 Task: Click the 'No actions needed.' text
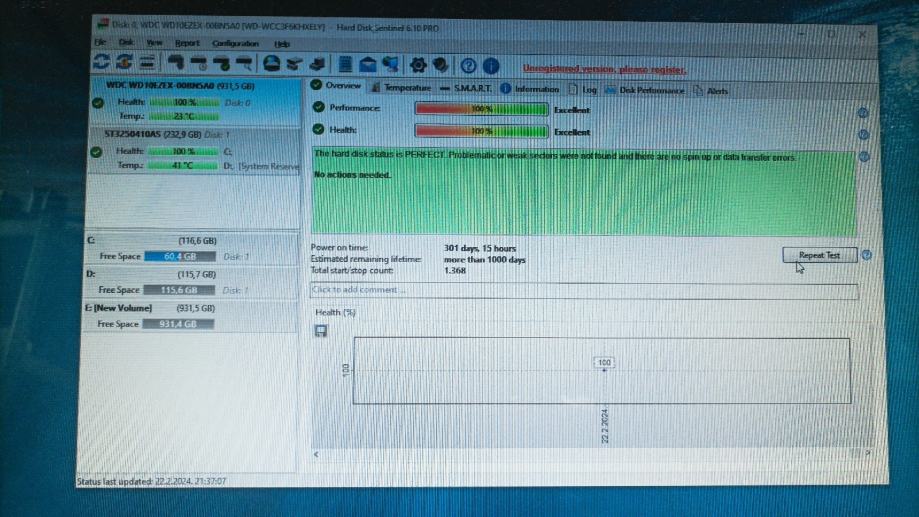(x=352, y=175)
